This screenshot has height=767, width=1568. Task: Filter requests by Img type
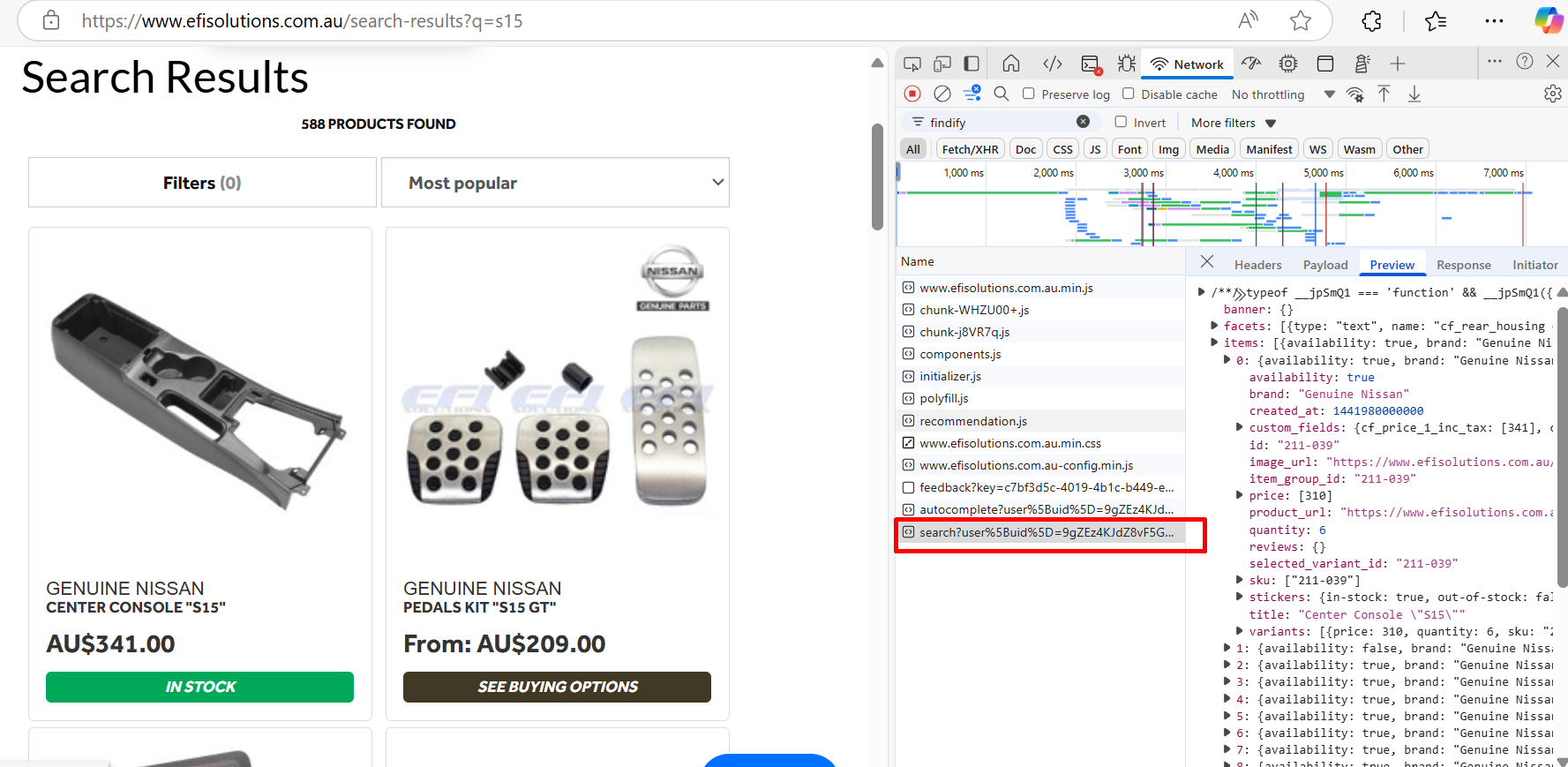1168,149
